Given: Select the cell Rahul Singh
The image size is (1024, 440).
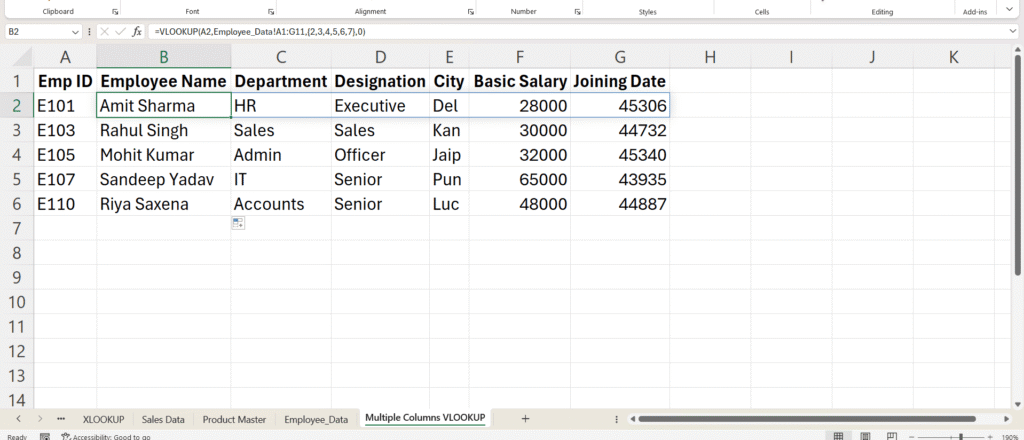Looking at the screenshot, I should (164, 130).
